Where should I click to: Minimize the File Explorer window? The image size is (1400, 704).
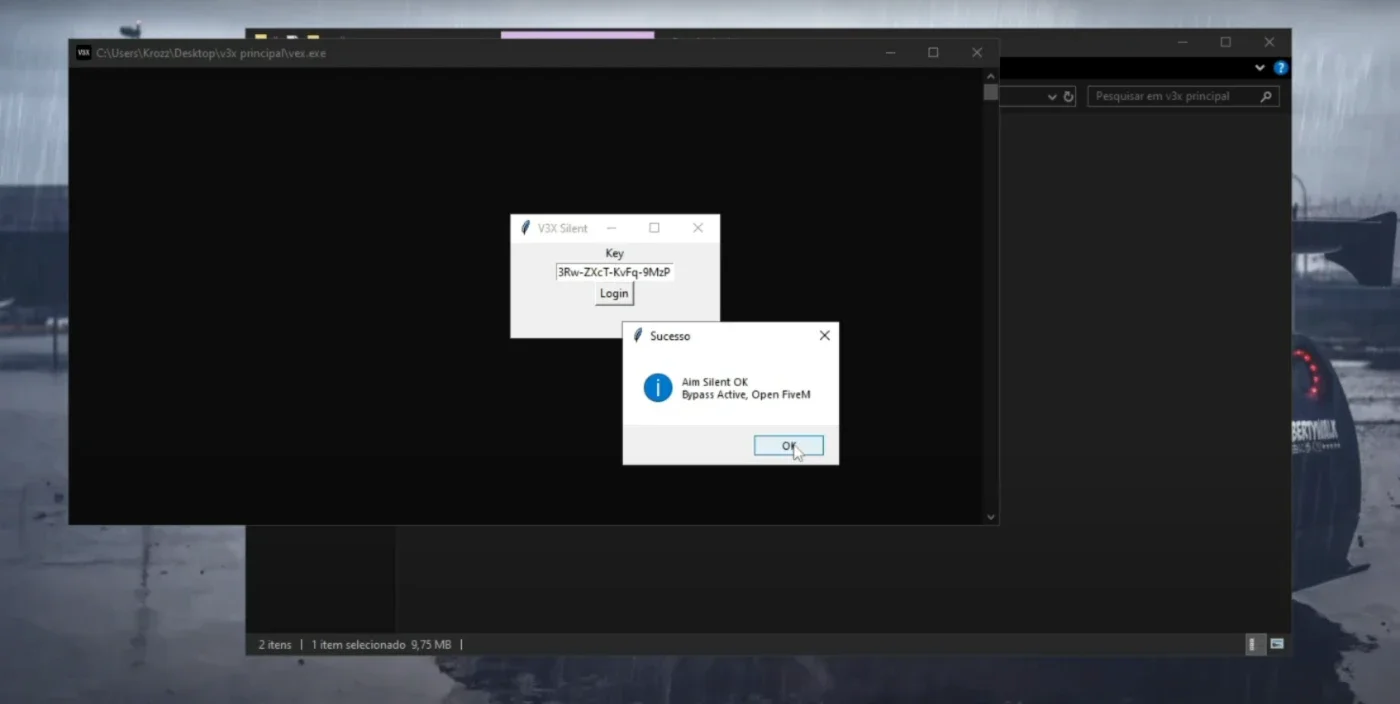click(1182, 42)
